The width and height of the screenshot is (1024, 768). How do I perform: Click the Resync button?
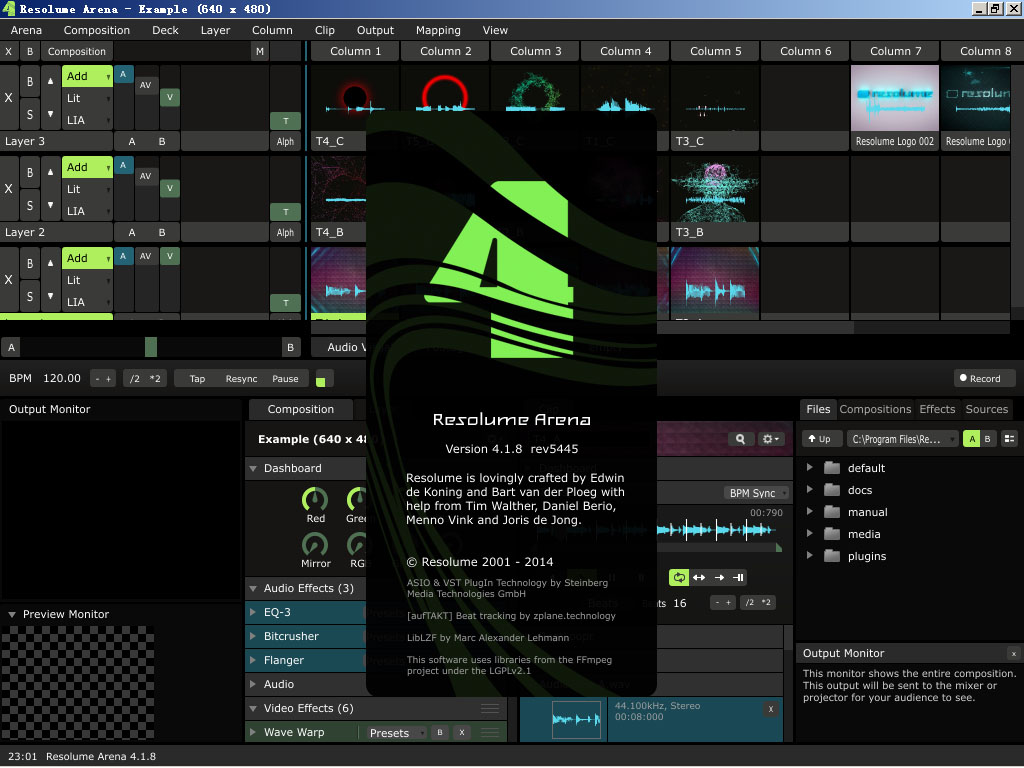click(x=242, y=379)
